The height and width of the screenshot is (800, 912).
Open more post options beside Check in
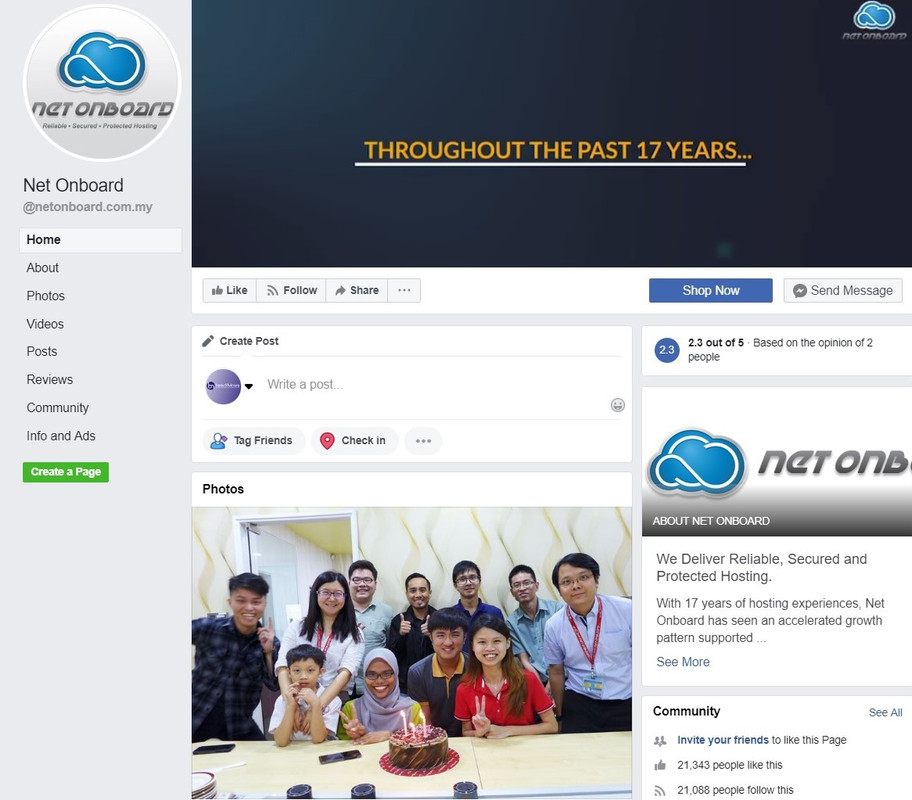click(423, 440)
